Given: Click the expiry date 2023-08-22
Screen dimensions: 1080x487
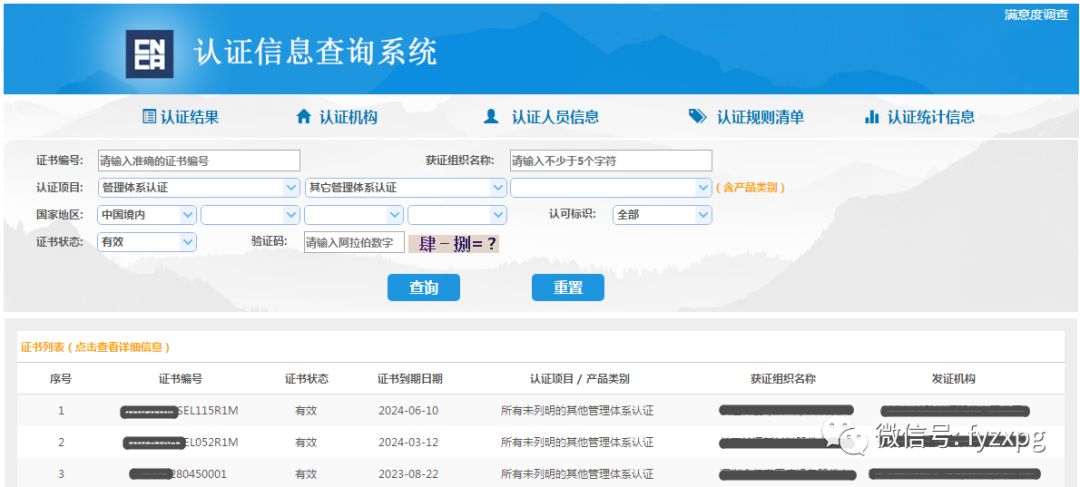Looking at the screenshot, I should pos(408,474).
